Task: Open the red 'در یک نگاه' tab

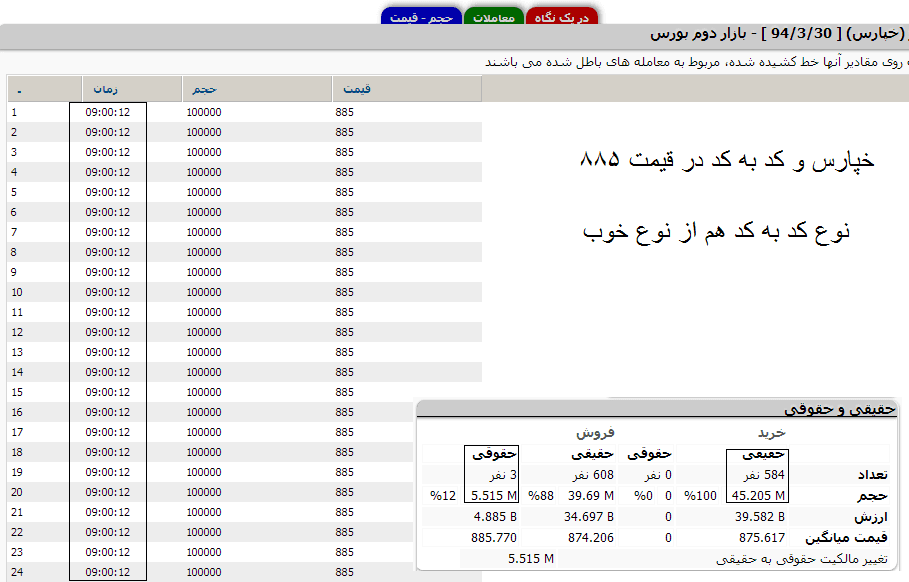Action: point(561,17)
